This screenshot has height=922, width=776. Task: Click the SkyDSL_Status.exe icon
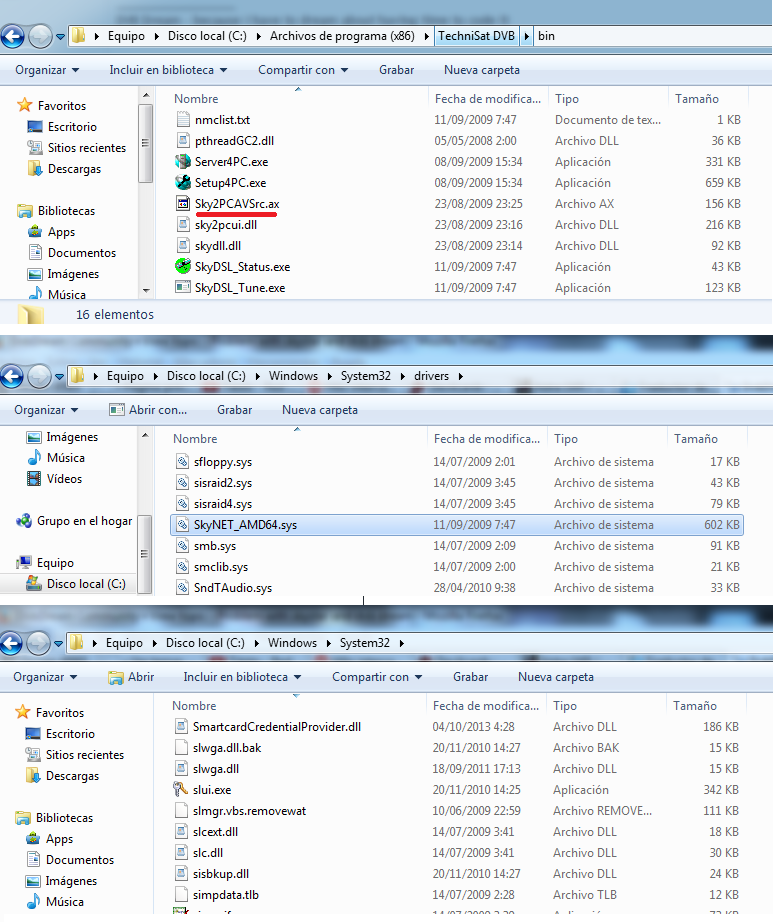pos(183,266)
